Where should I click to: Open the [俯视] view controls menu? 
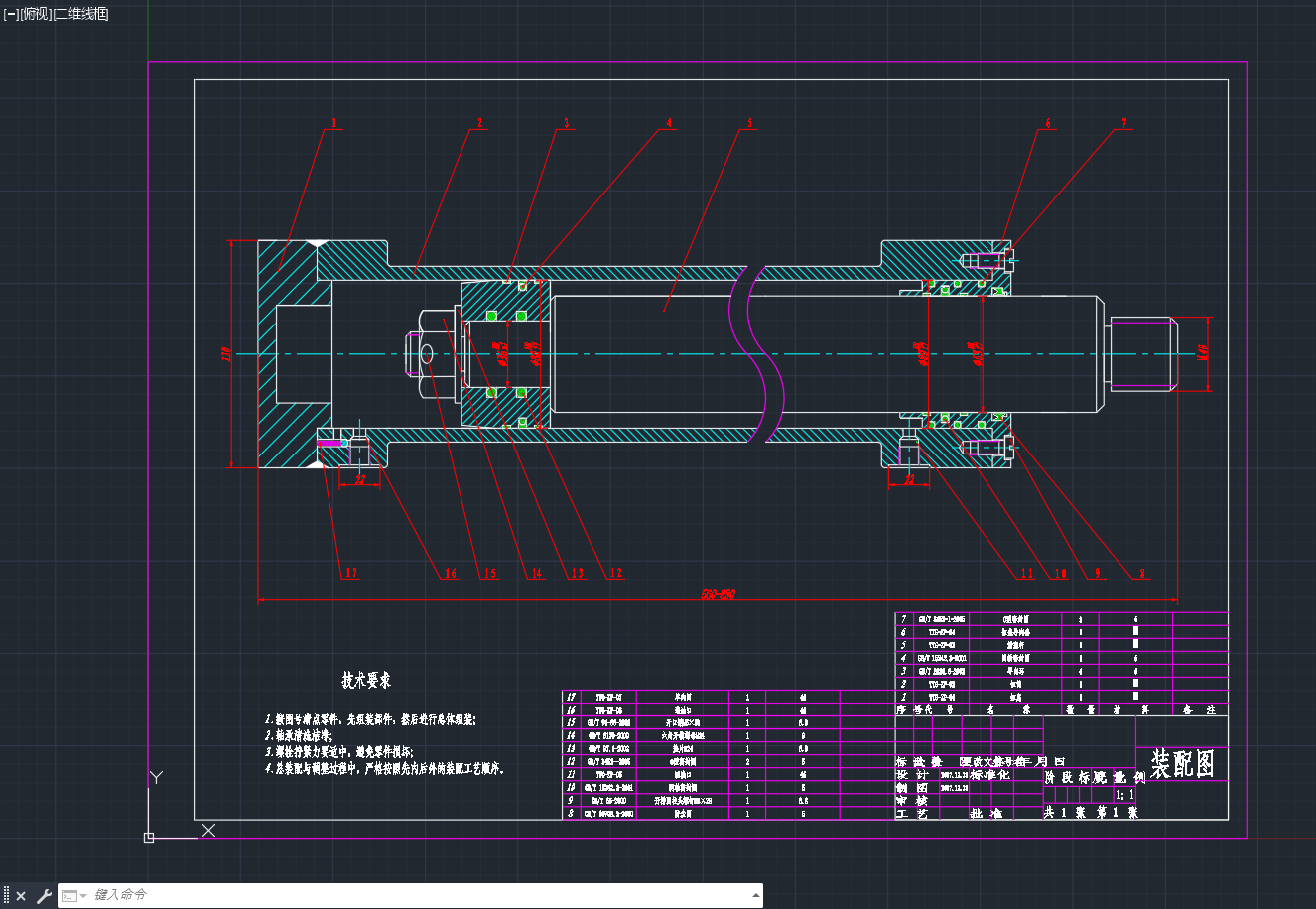[36, 14]
